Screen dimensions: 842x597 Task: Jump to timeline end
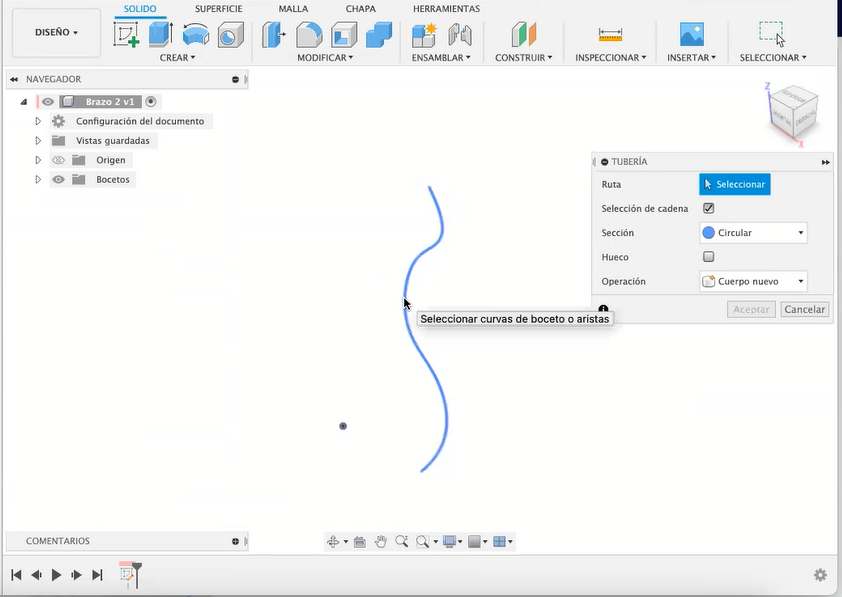coord(97,575)
